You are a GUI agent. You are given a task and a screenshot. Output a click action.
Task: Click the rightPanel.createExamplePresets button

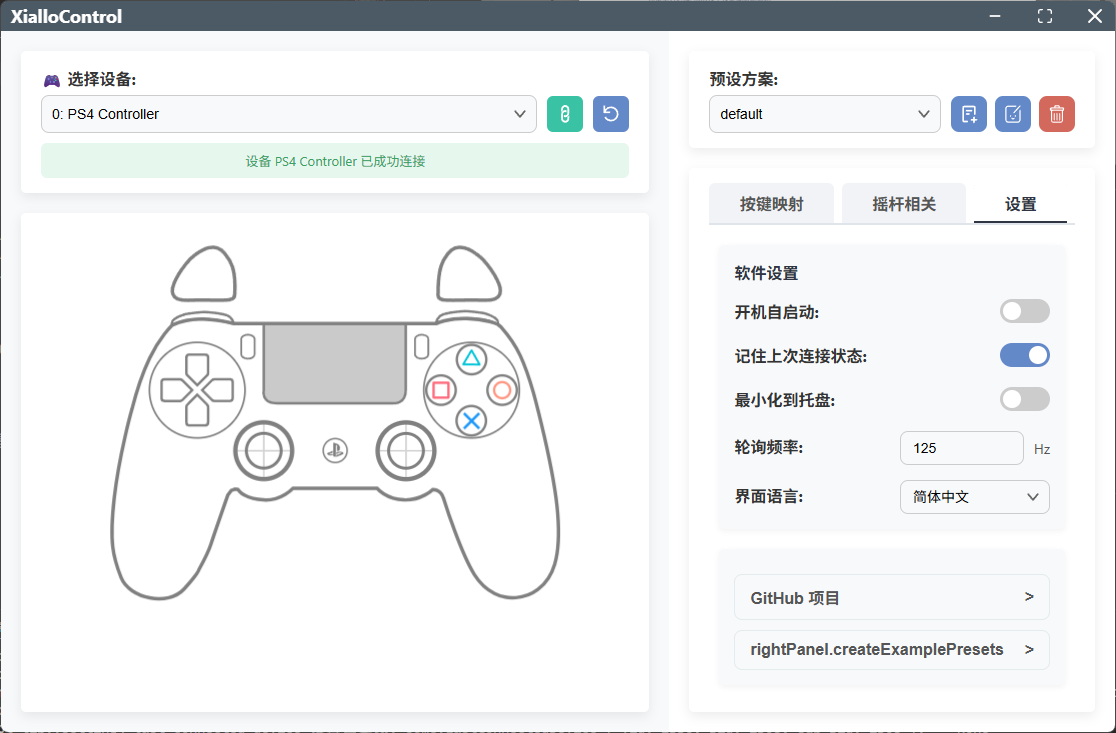point(892,650)
